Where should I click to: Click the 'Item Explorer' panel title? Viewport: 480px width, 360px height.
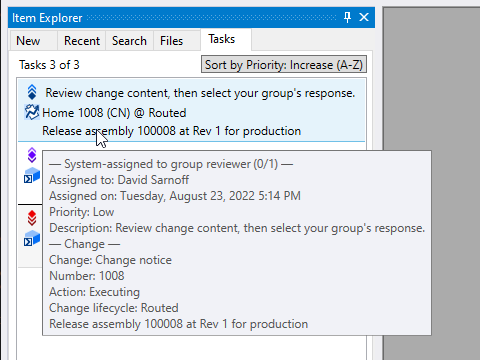(47, 18)
